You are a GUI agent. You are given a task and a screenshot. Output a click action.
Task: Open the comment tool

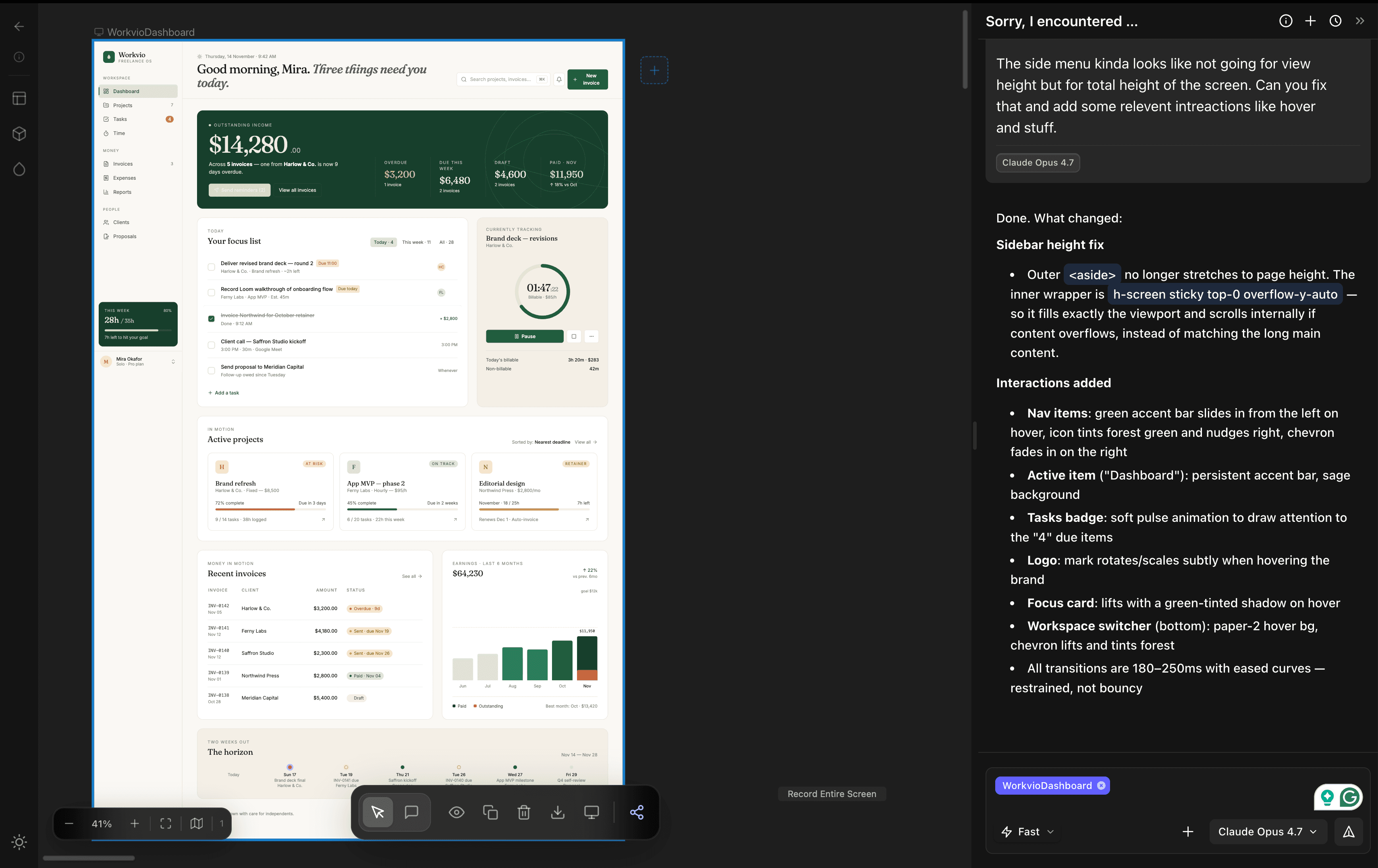tap(411, 812)
